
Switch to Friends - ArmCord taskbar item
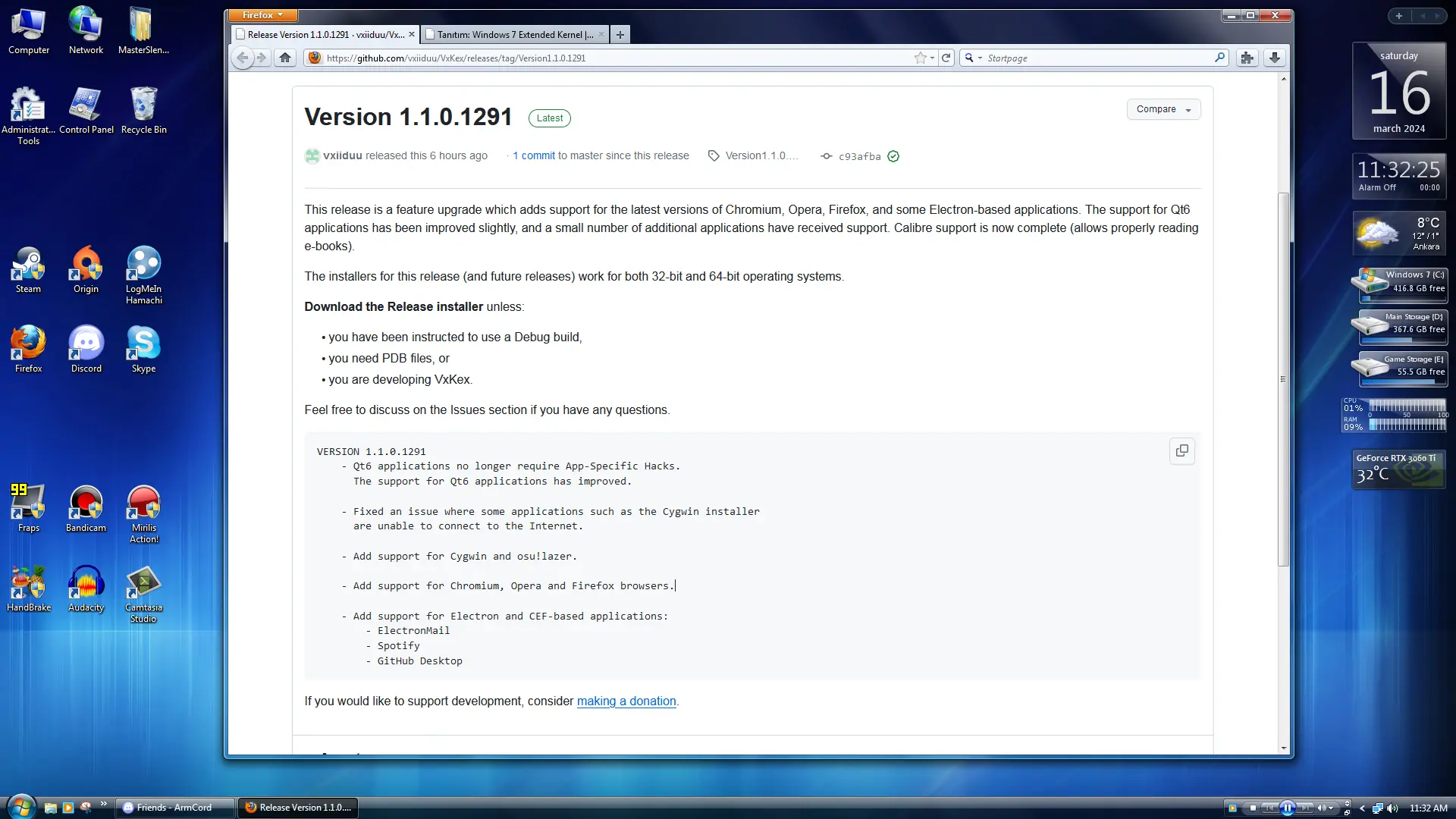175,808
